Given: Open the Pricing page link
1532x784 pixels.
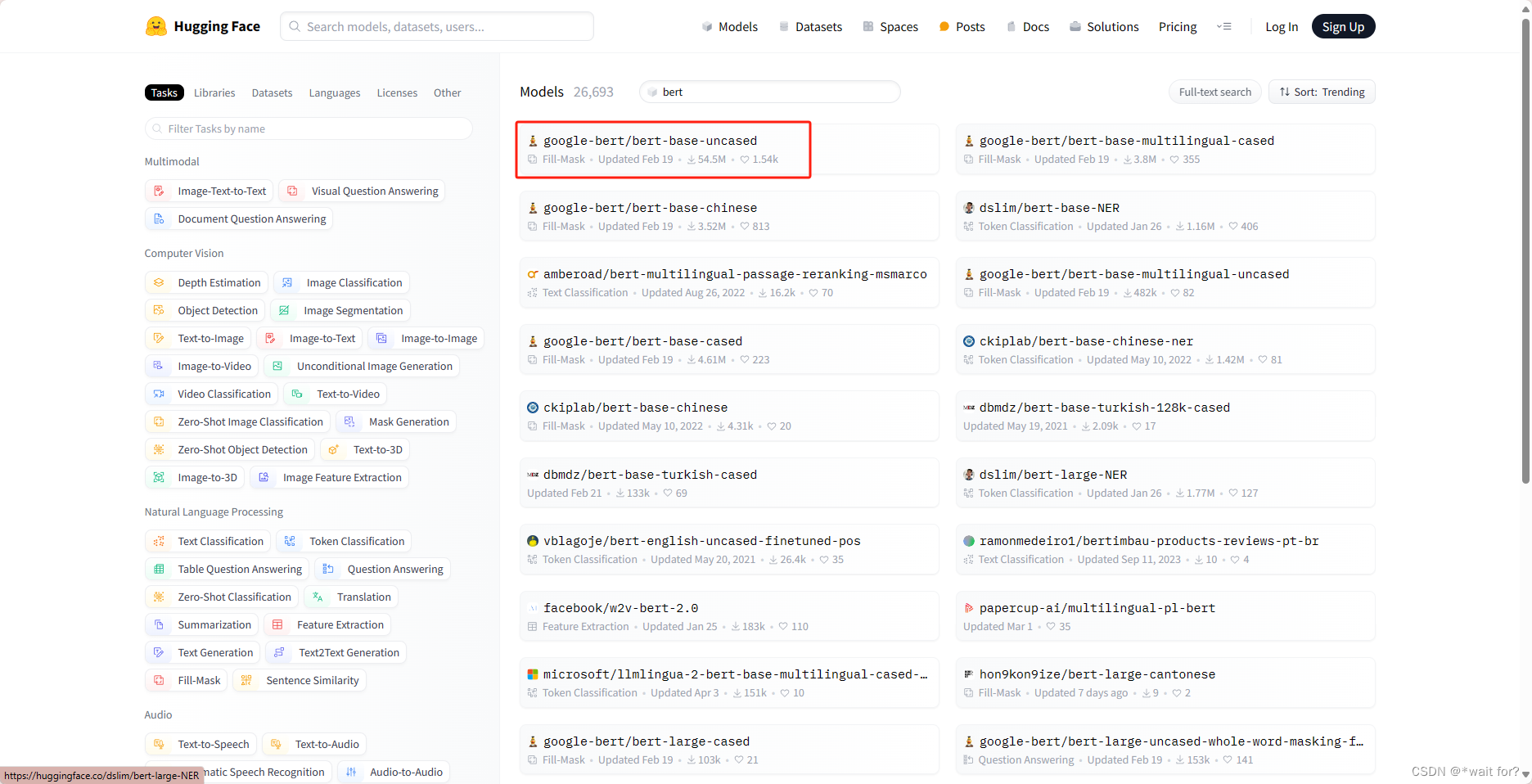Looking at the screenshot, I should (1178, 27).
